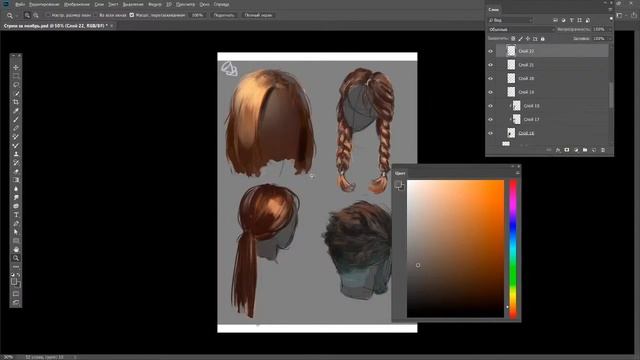
Task: Select the Rectangular Marquee tool
Action: tap(16, 76)
